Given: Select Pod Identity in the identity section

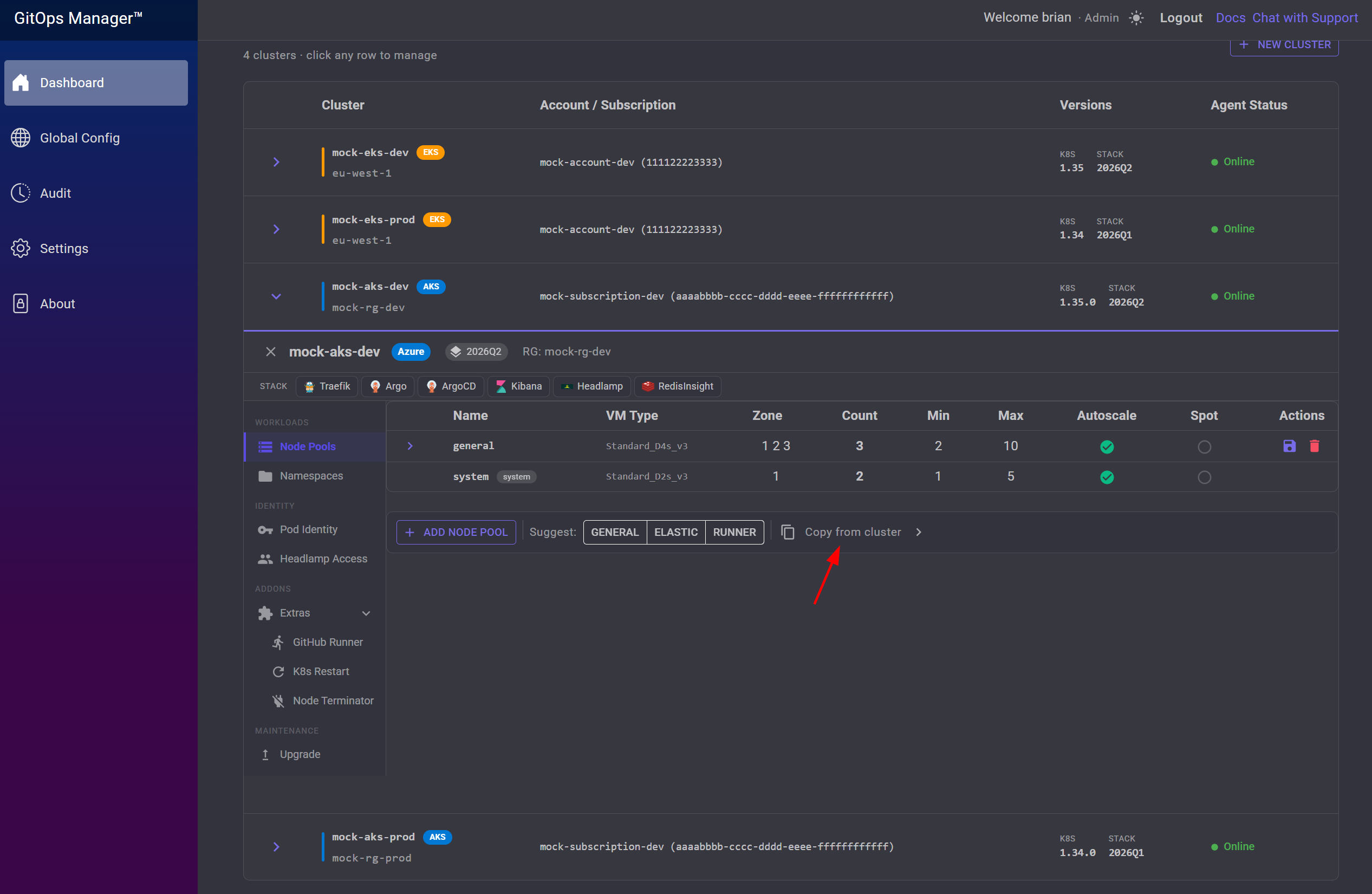Looking at the screenshot, I should (x=315, y=530).
